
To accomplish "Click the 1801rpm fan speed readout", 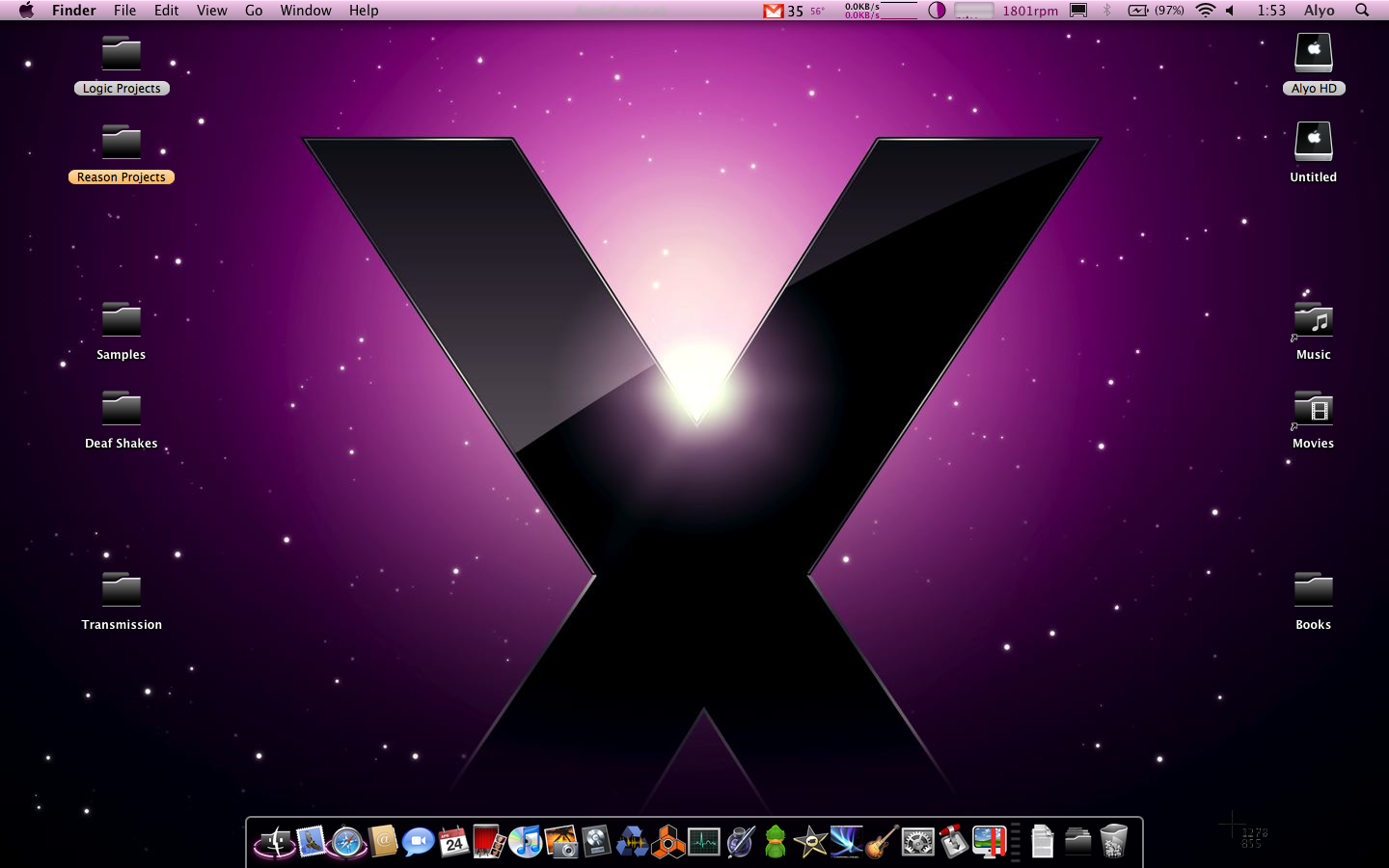I will coord(1030,11).
